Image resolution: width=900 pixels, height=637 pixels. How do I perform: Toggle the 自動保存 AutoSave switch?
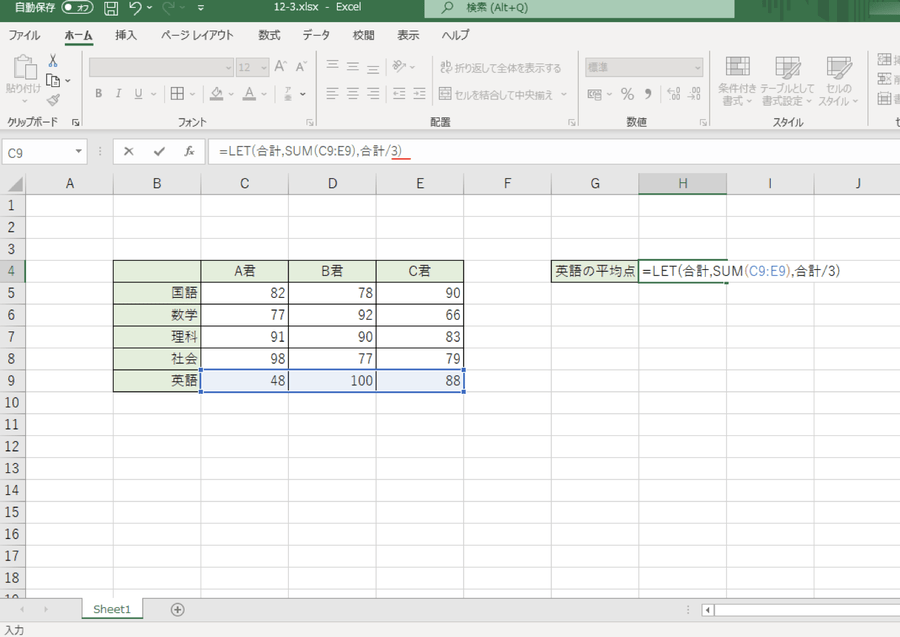(77, 9)
